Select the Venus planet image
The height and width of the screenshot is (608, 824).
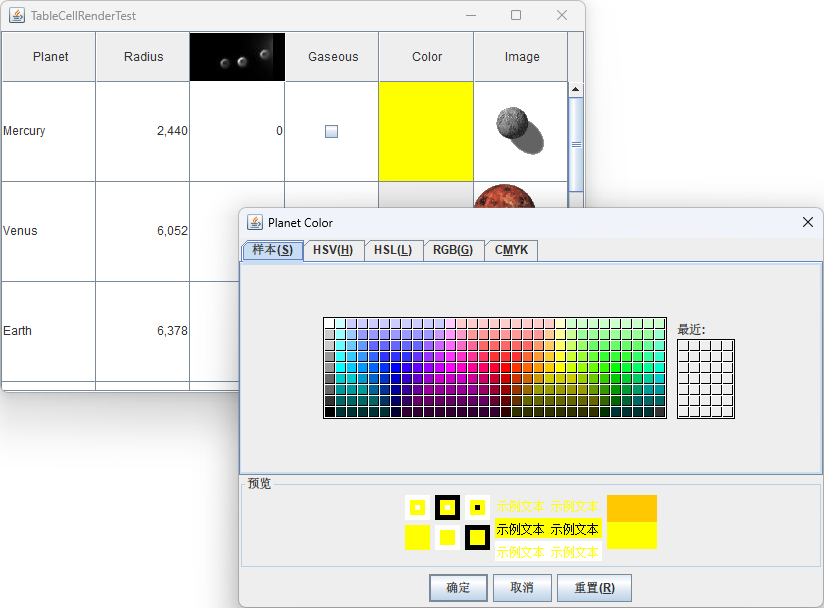click(x=504, y=197)
